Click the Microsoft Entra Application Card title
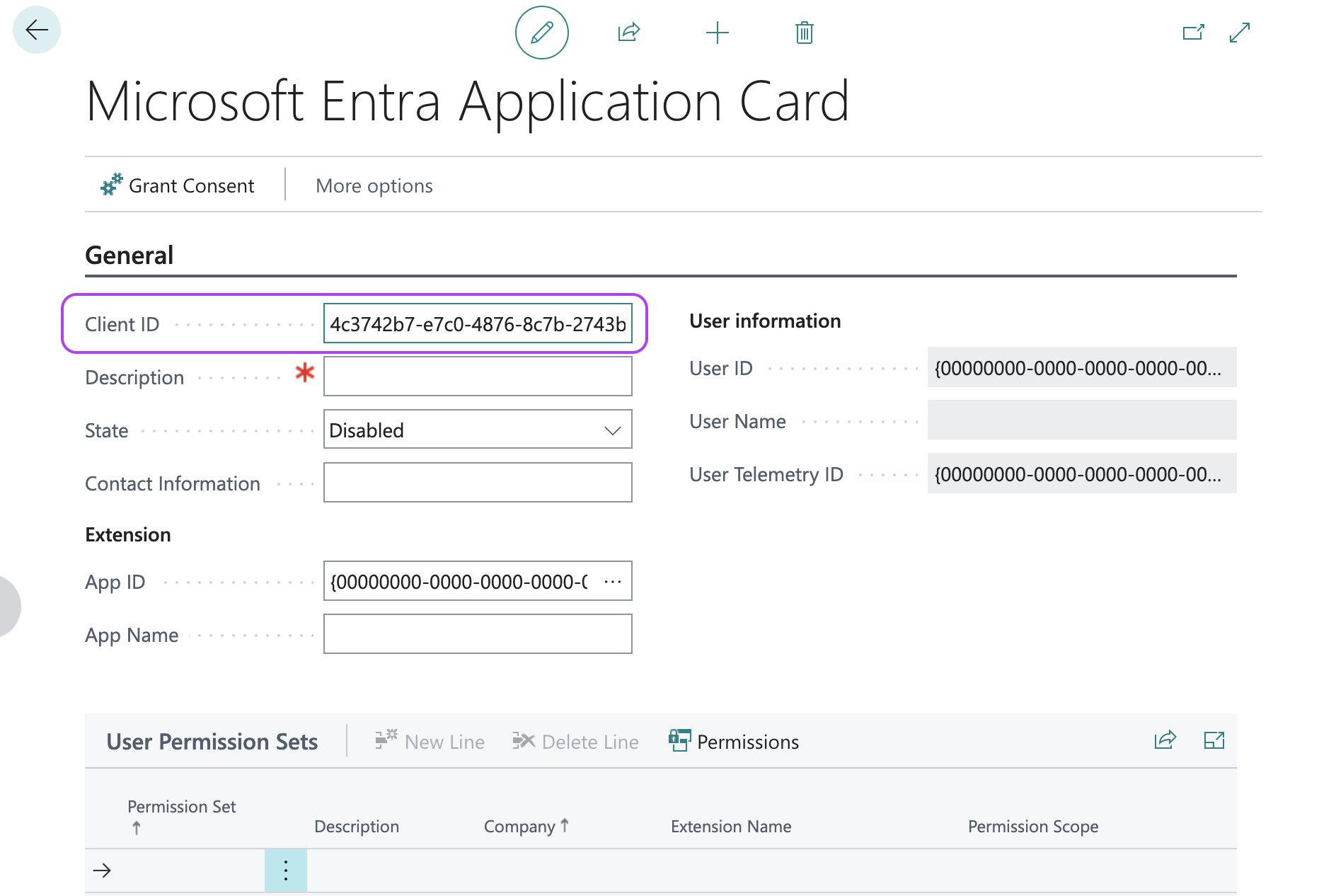This screenshot has width=1319, height=896. pyautogui.click(x=467, y=101)
